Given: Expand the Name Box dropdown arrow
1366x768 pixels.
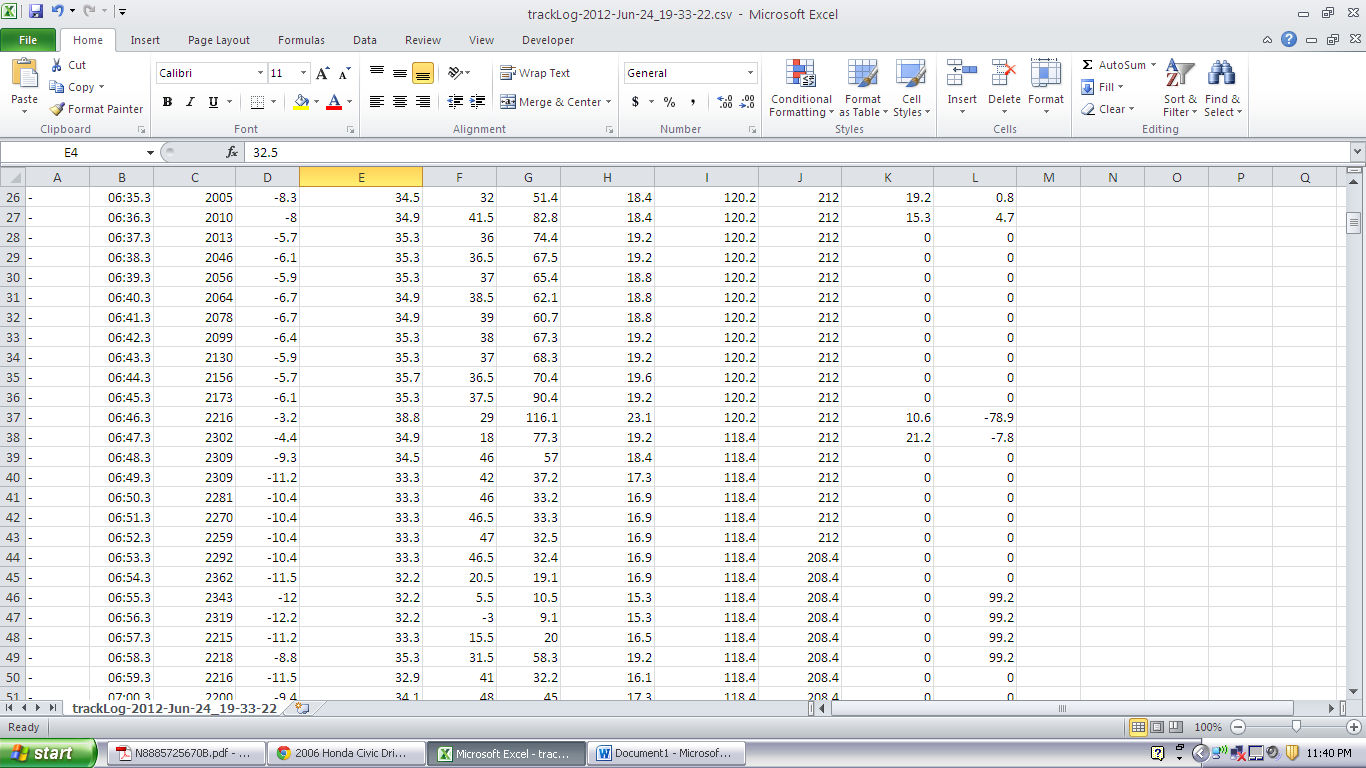Looking at the screenshot, I should (150, 152).
